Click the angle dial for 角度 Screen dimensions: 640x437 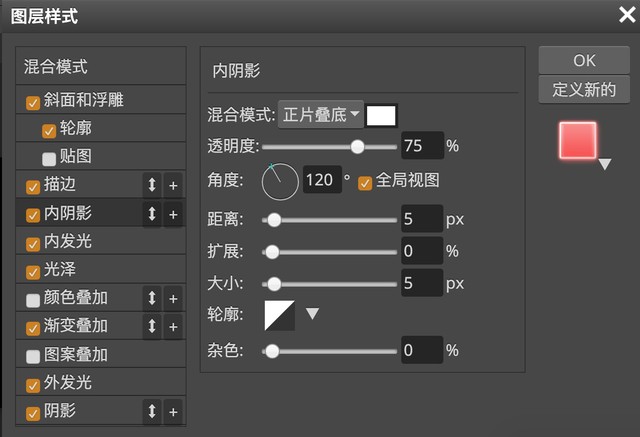281,181
